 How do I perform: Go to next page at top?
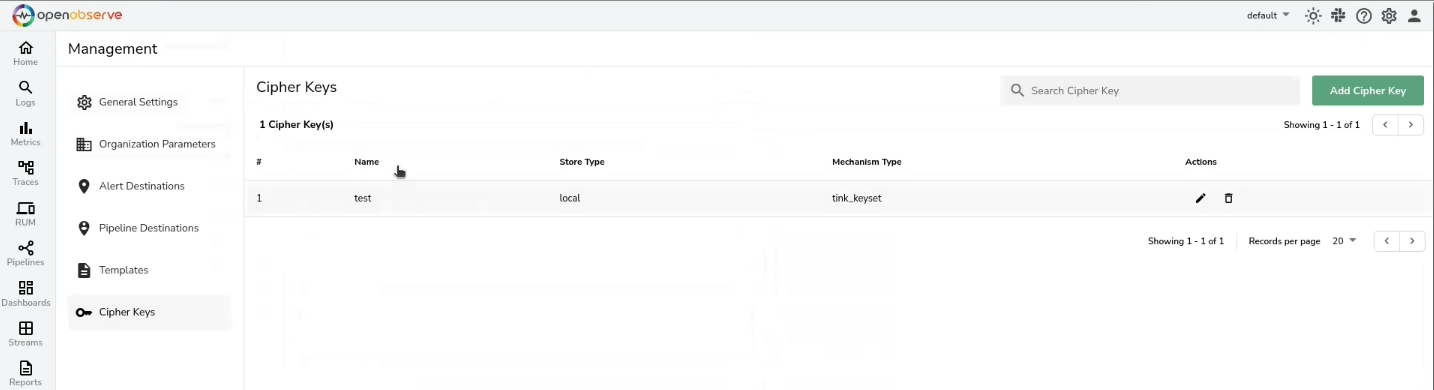pos(1411,125)
